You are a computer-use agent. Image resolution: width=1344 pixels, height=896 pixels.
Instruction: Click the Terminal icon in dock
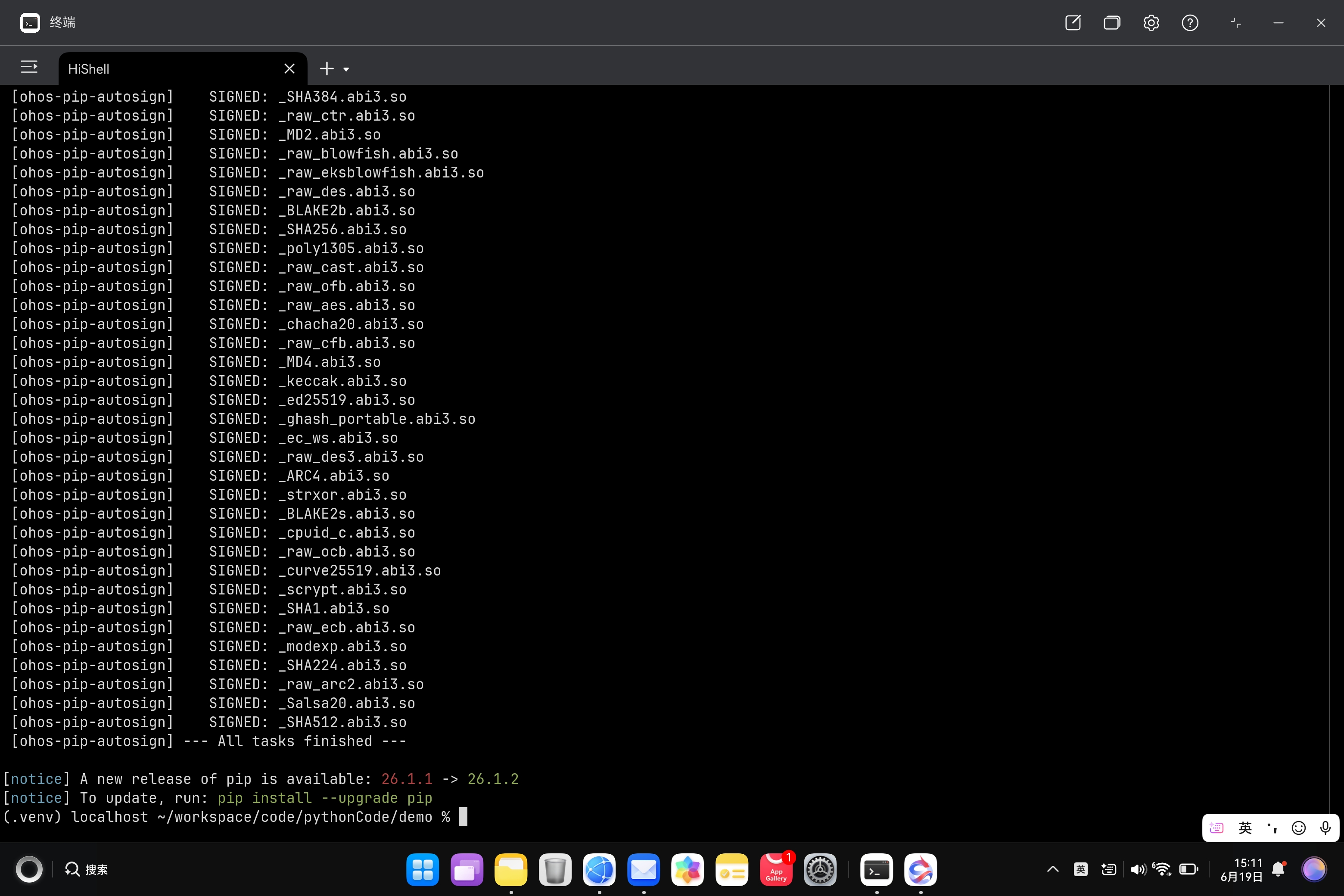(x=877, y=870)
